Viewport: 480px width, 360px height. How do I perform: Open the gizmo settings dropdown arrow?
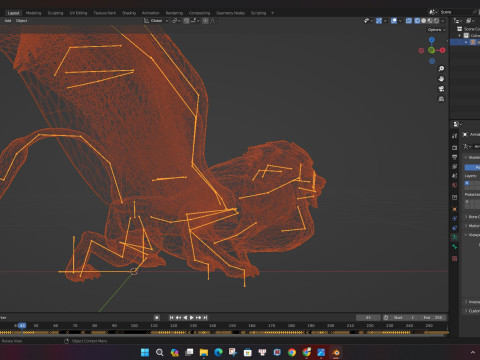click(x=385, y=21)
